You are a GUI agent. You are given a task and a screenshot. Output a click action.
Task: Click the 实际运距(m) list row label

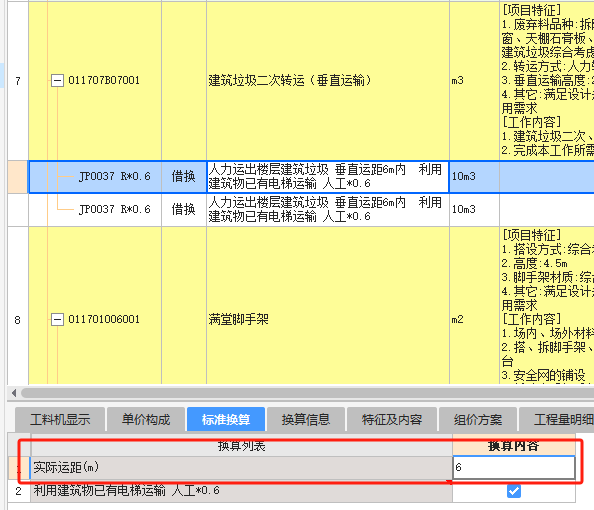(241, 468)
